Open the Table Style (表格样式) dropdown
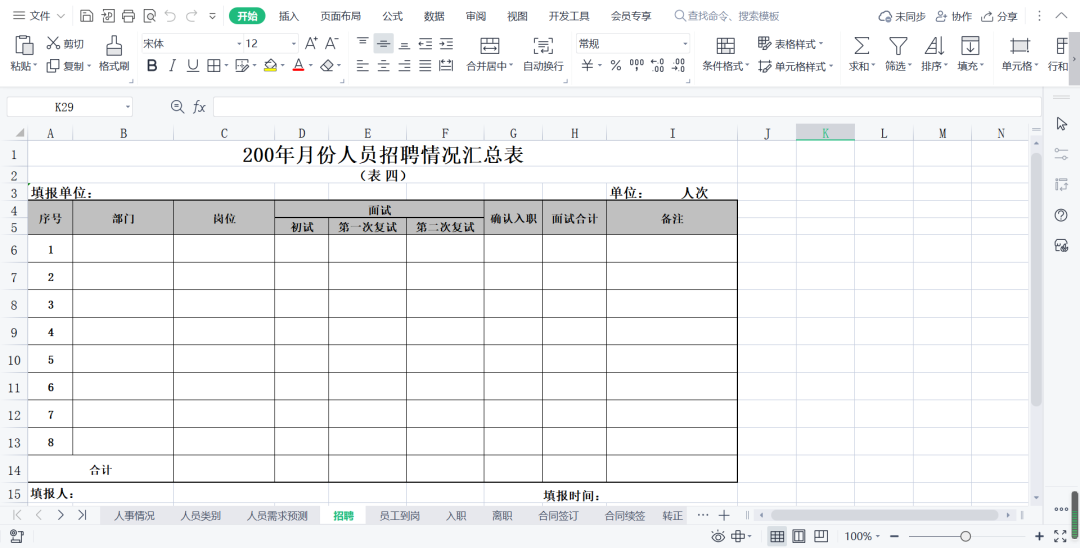Image resolution: width=1080 pixels, height=548 pixels. point(791,43)
